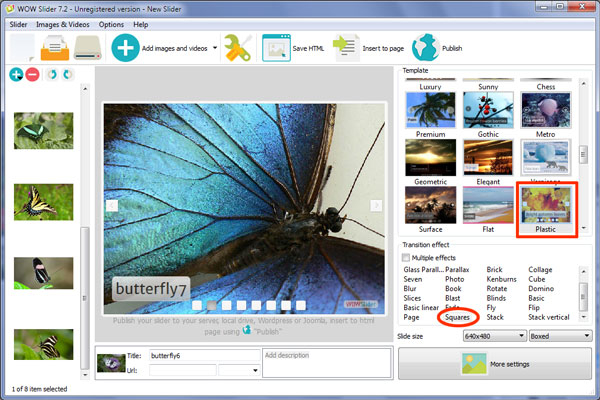Open the Slider menu
This screenshot has height=400, width=600.
[x=18, y=24]
